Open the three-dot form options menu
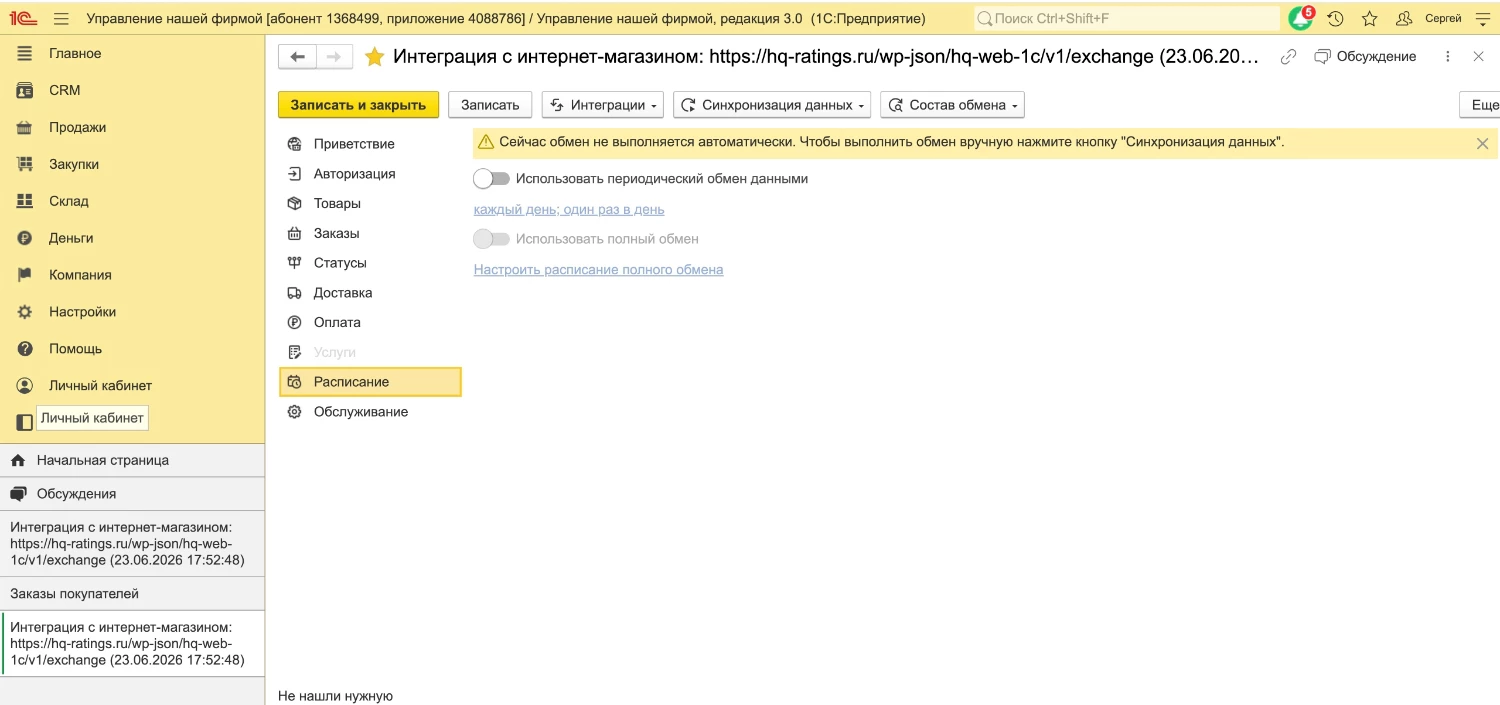This screenshot has width=1500, height=705. [x=1448, y=57]
